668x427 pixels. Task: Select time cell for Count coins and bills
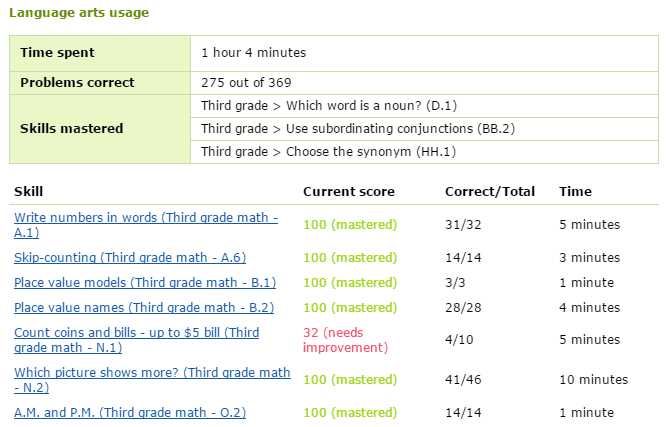point(590,340)
